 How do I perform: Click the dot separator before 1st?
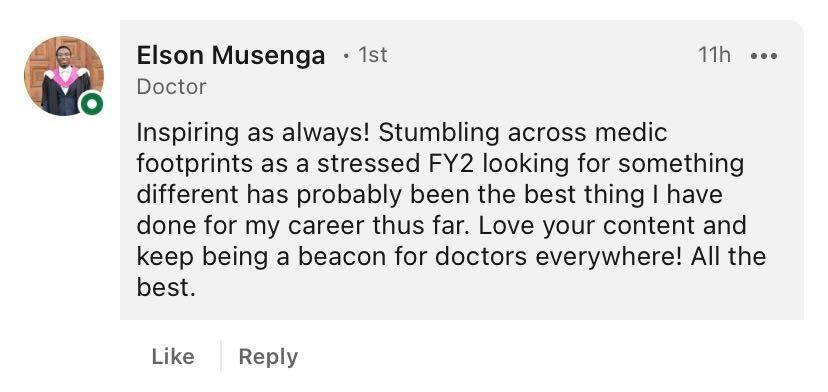pos(346,55)
